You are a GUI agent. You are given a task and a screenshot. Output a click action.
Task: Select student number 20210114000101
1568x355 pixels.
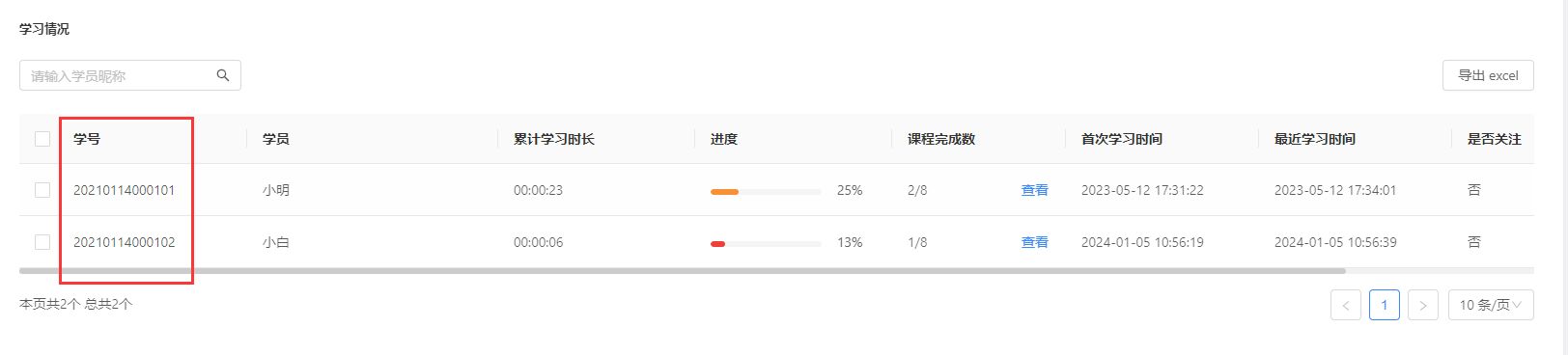tap(125, 190)
